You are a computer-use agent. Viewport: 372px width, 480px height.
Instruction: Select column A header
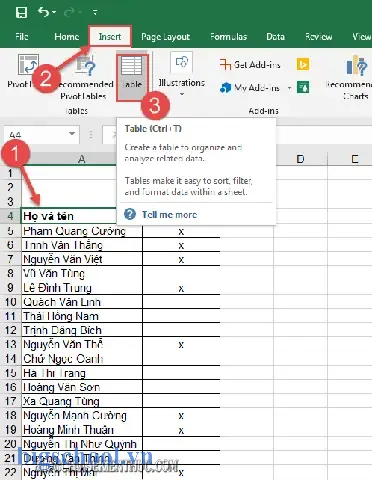(82, 159)
